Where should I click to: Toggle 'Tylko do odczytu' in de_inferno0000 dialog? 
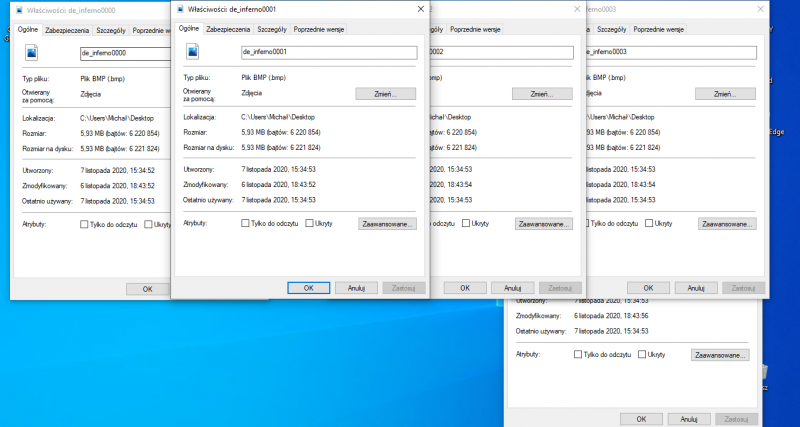[84, 224]
